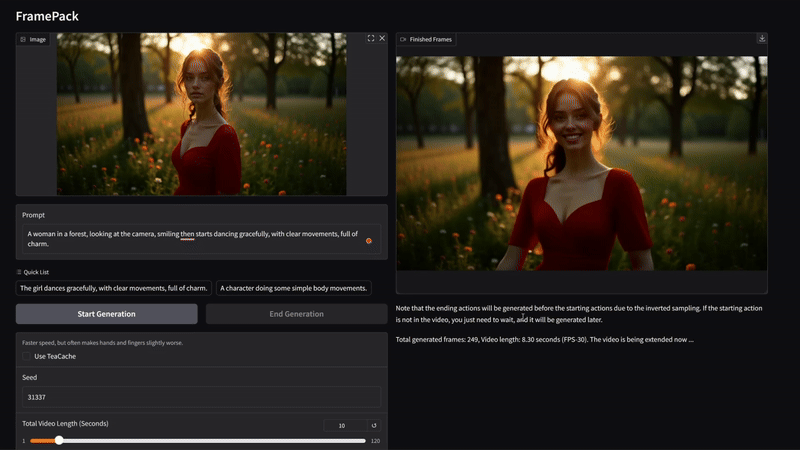
Task: Click the Finished Frames video preview
Action: (x=582, y=163)
